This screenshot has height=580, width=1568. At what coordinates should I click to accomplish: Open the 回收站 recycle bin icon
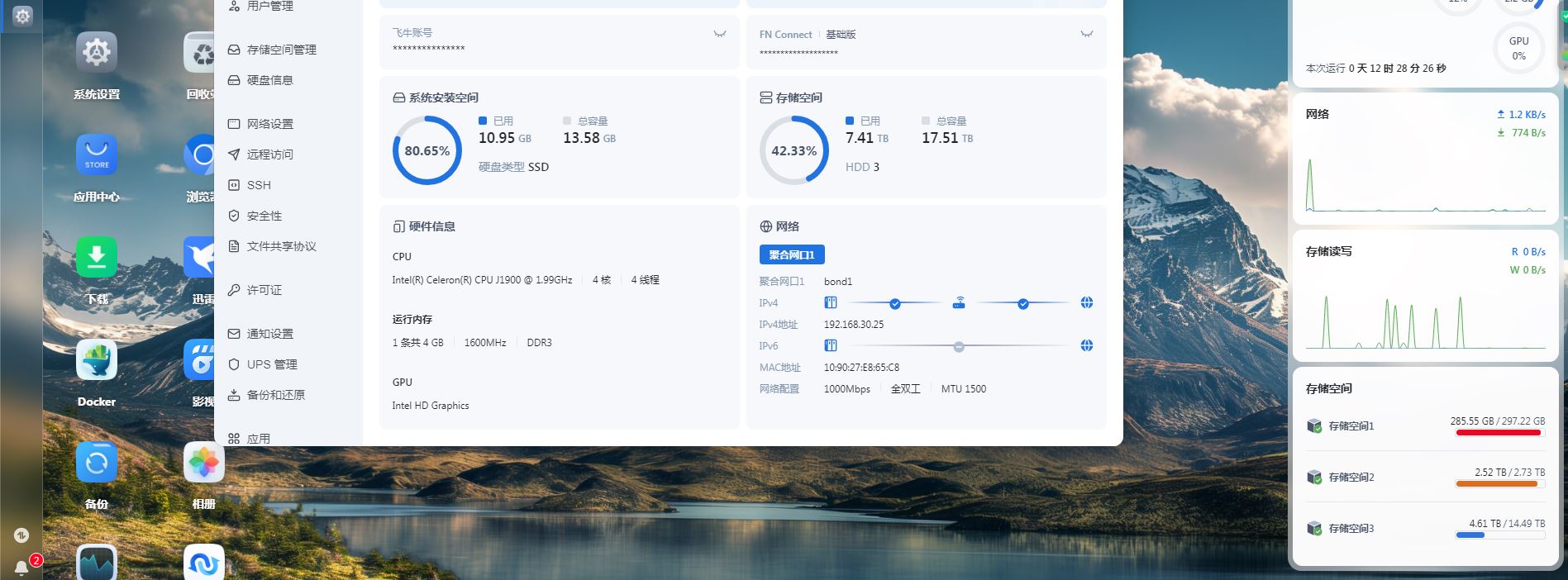[199, 52]
